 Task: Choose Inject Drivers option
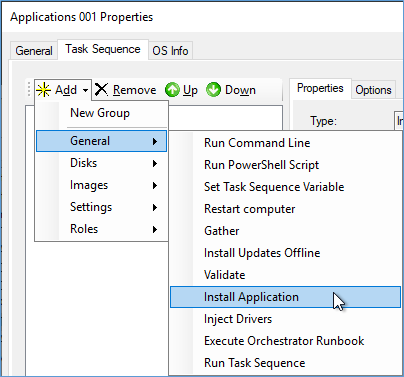click(285, 319)
